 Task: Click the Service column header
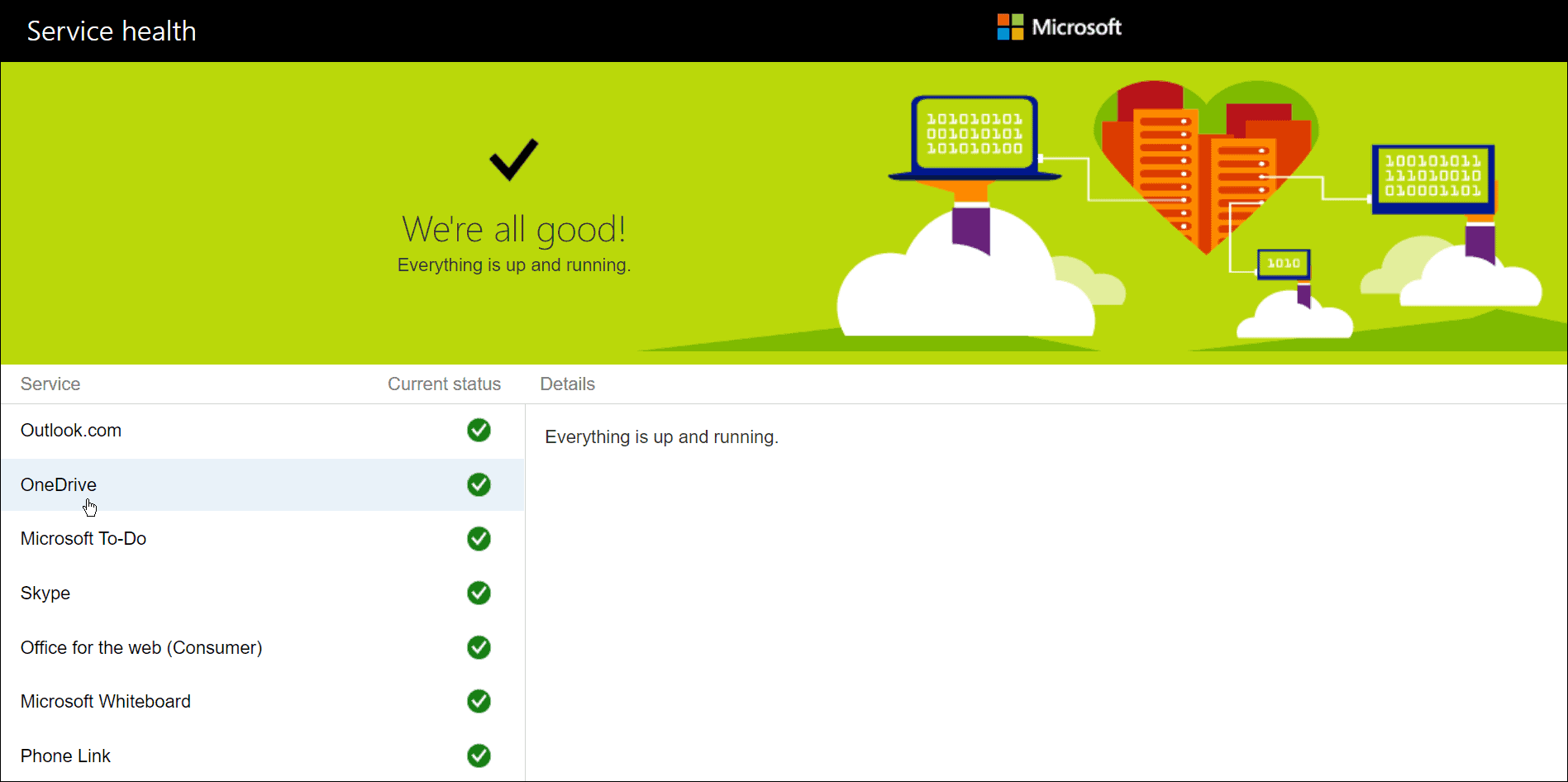tap(50, 384)
